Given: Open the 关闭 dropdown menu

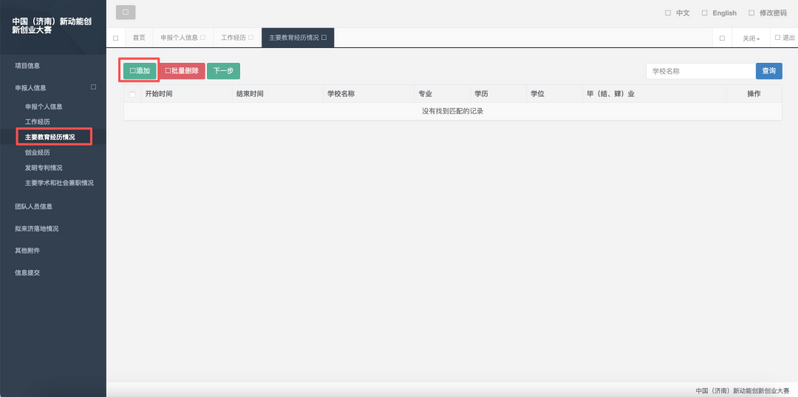Looking at the screenshot, I should 751,38.
